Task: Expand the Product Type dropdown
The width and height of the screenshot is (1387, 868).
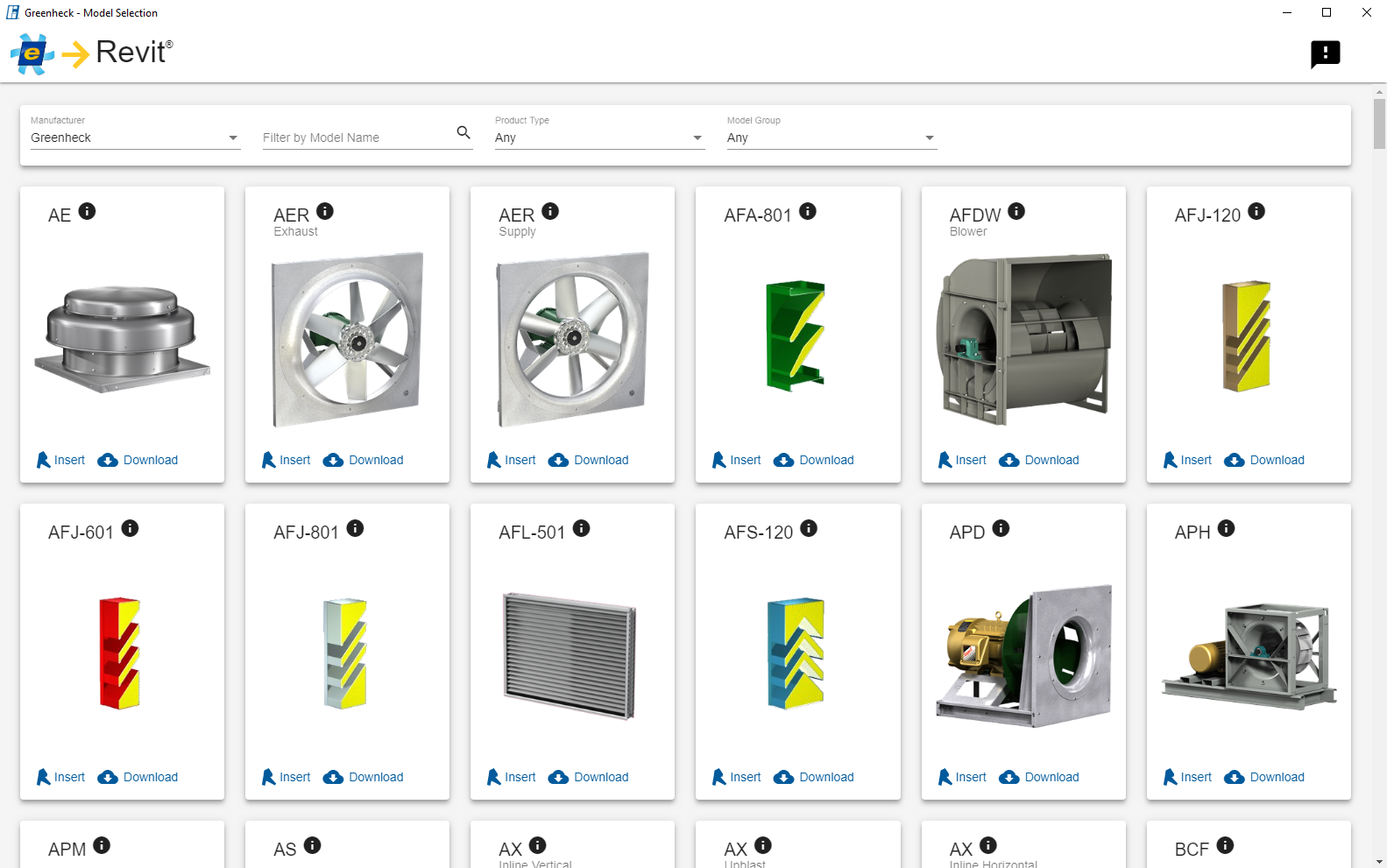Action: (600, 138)
